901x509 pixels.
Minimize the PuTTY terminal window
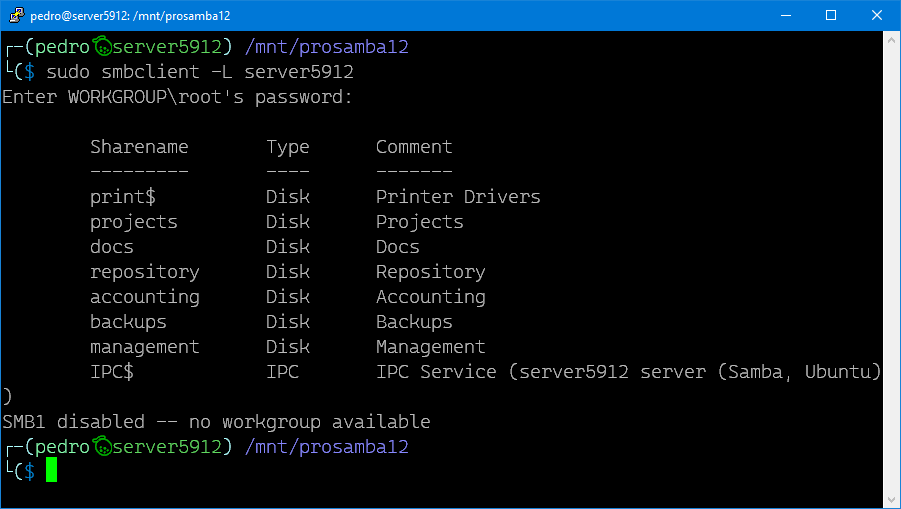(785, 15)
